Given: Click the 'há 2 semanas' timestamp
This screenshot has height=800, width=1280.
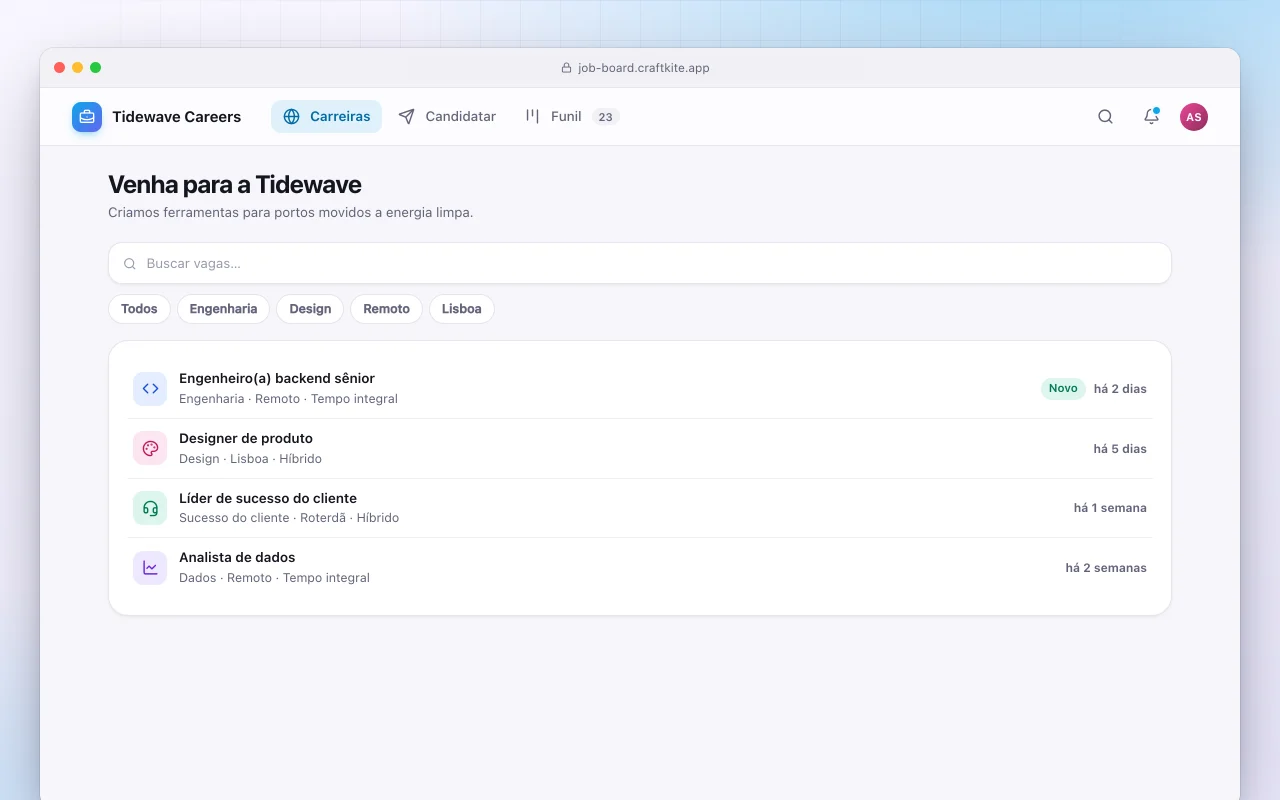Looking at the screenshot, I should click(x=1106, y=568).
